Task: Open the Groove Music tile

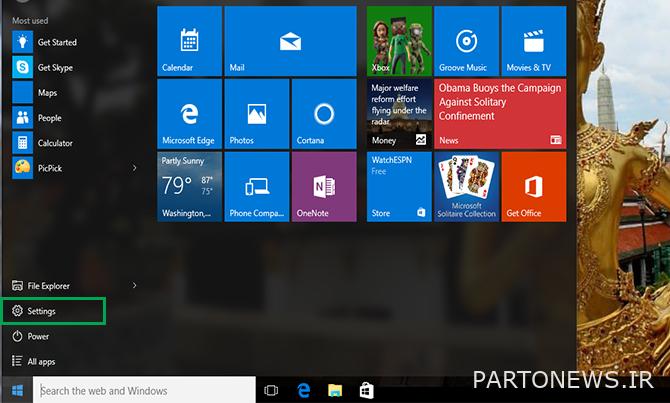Action: 465,41
